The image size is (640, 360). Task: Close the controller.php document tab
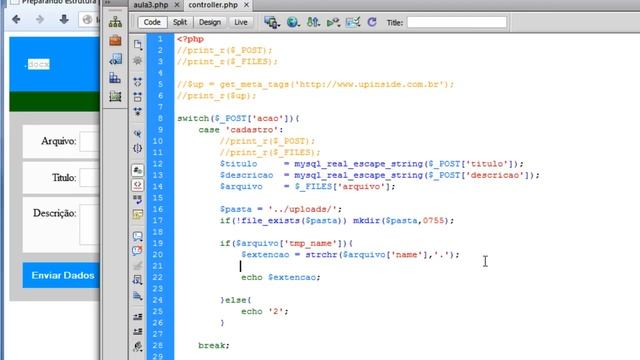[x=247, y=5]
